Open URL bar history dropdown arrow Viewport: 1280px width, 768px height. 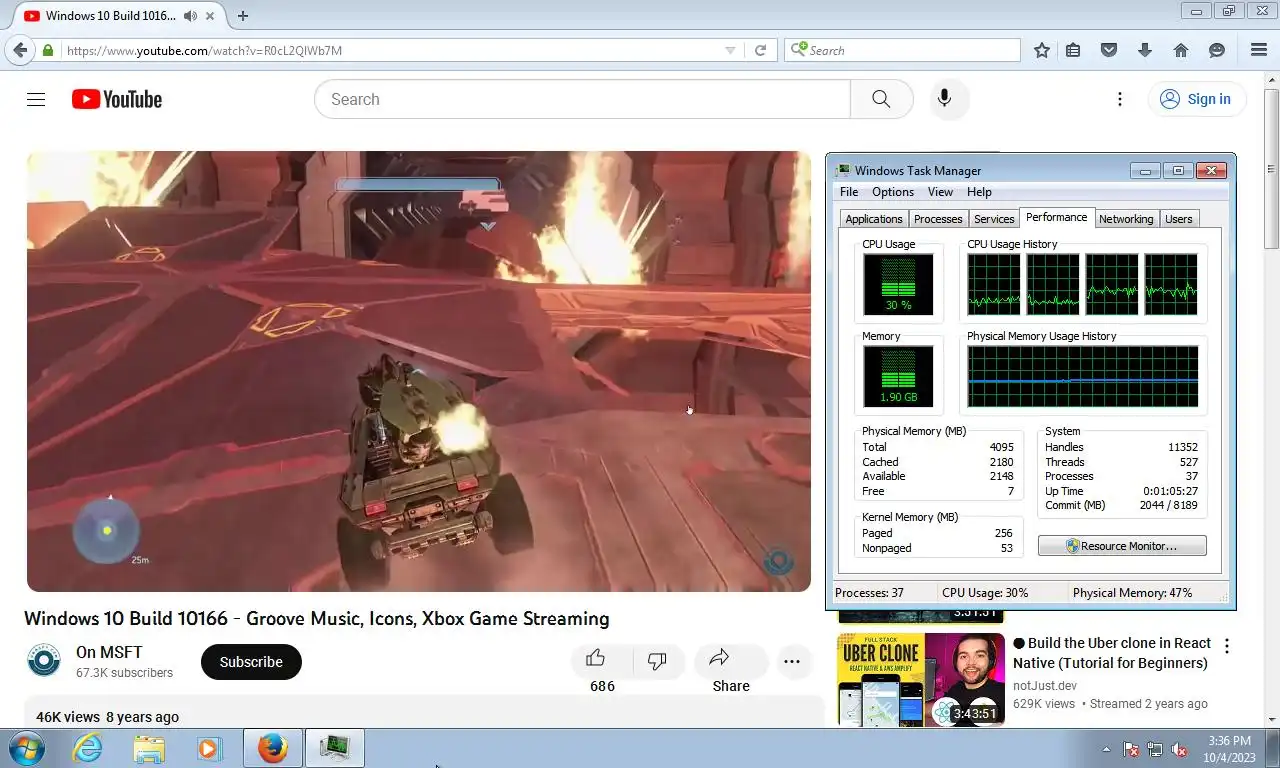pos(730,50)
